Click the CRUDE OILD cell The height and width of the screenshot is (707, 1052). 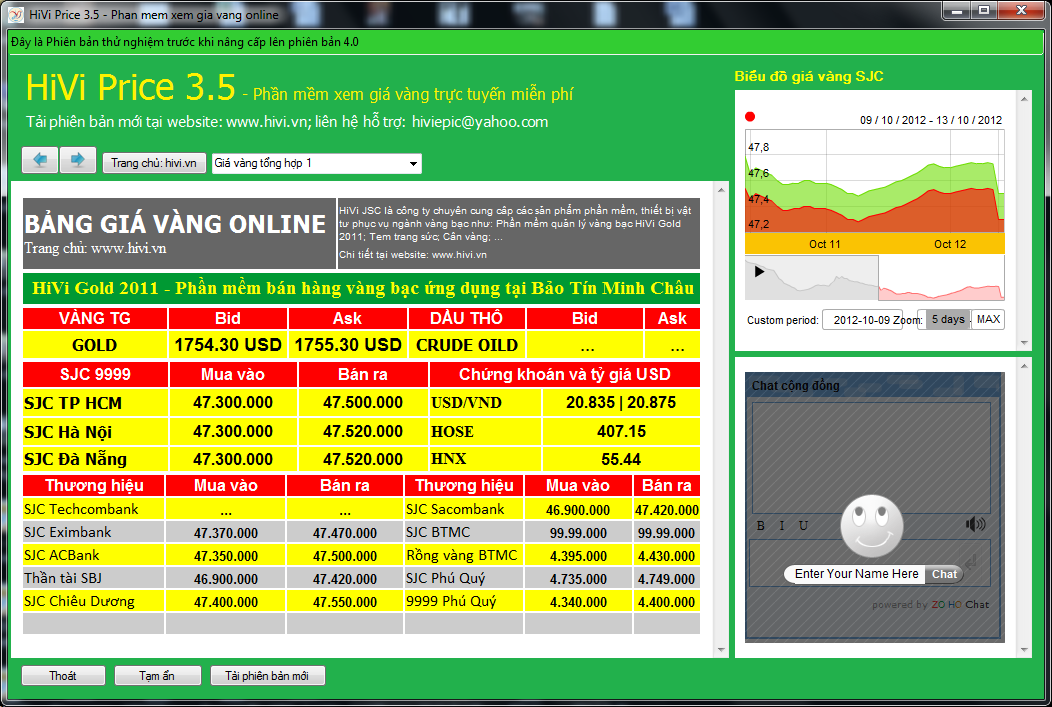point(467,345)
